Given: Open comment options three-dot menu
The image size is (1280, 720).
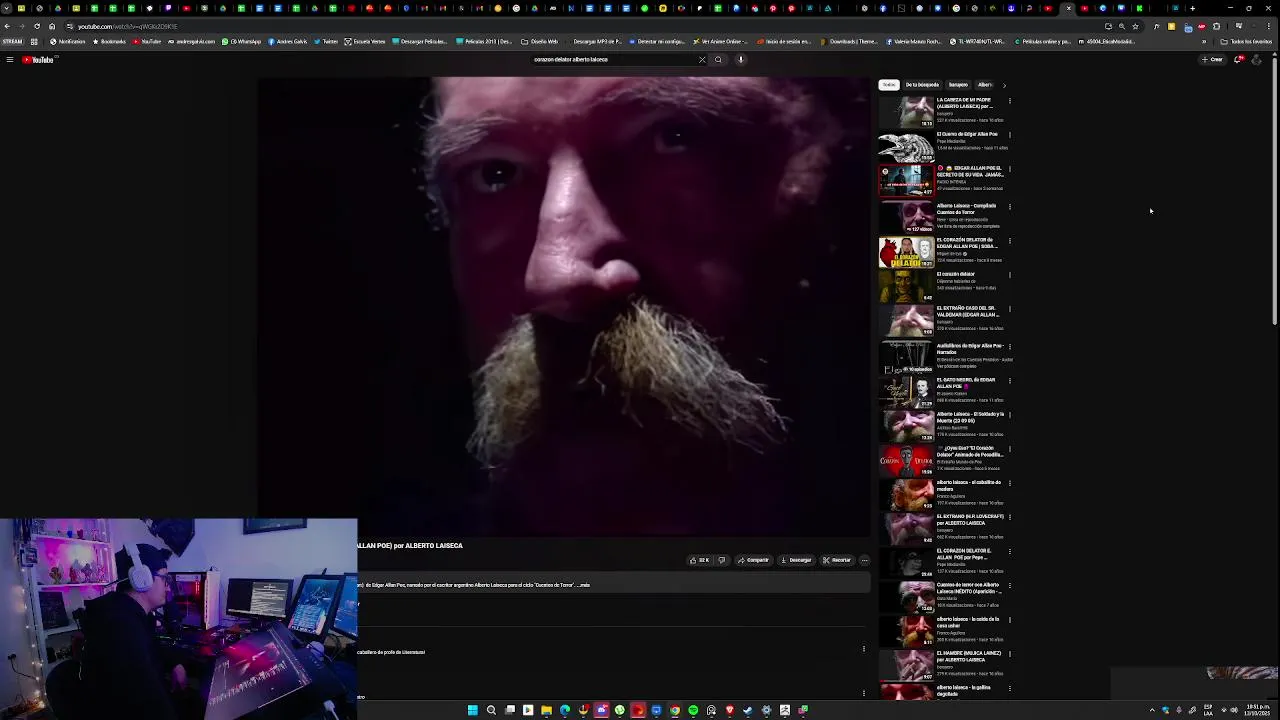Looking at the screenshot, I should (864, 649).
